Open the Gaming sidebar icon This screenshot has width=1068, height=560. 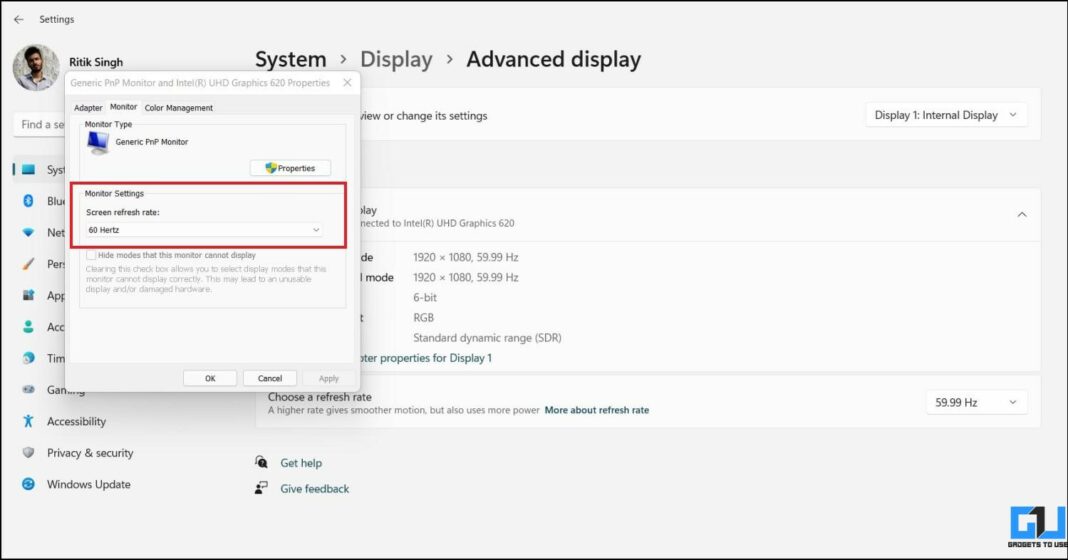(x=28, y=389)
